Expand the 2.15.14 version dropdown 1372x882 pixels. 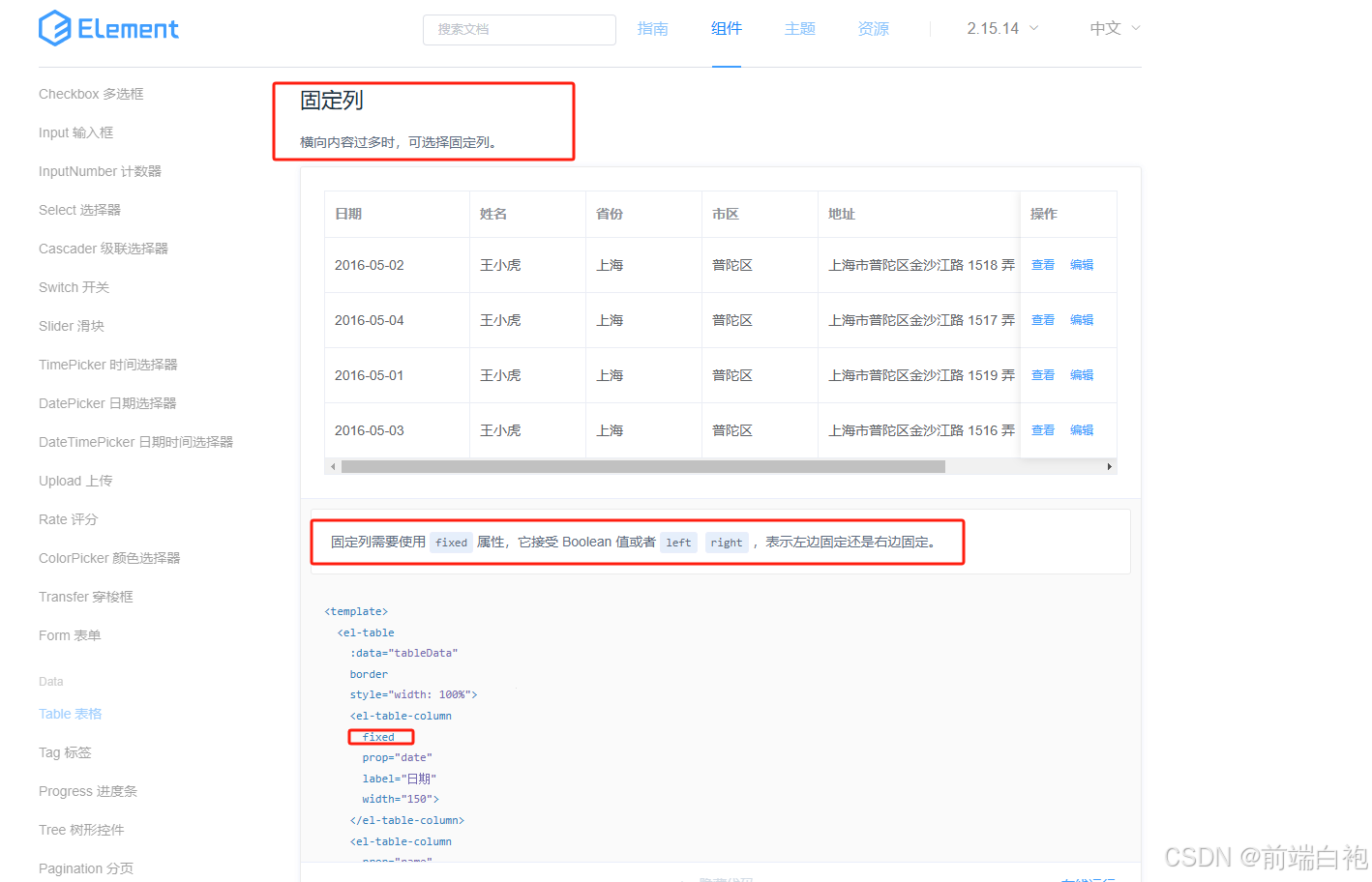pos(1002,29)
